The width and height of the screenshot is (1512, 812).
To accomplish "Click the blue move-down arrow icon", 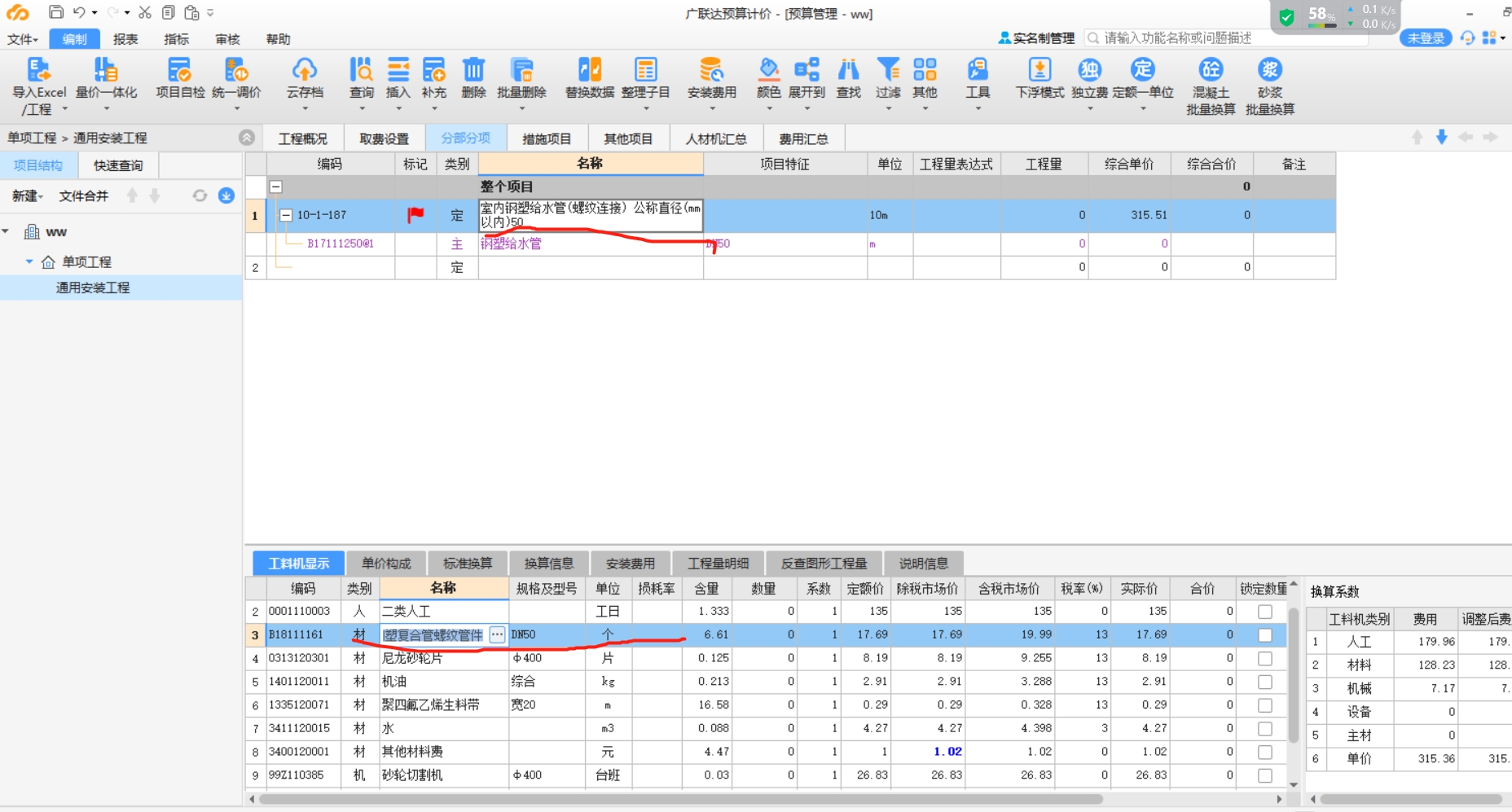I will 1442,138.
